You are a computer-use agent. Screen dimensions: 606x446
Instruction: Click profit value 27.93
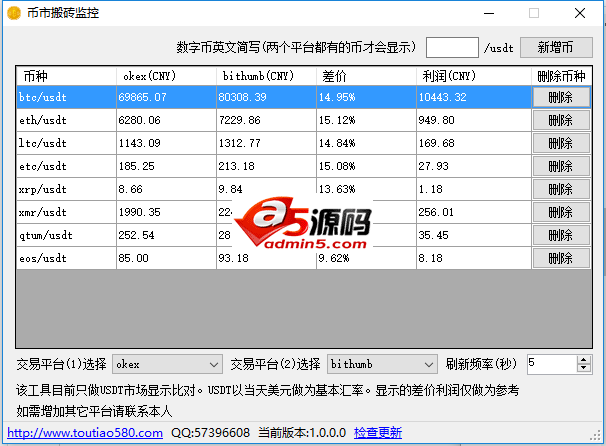(474, 166)
